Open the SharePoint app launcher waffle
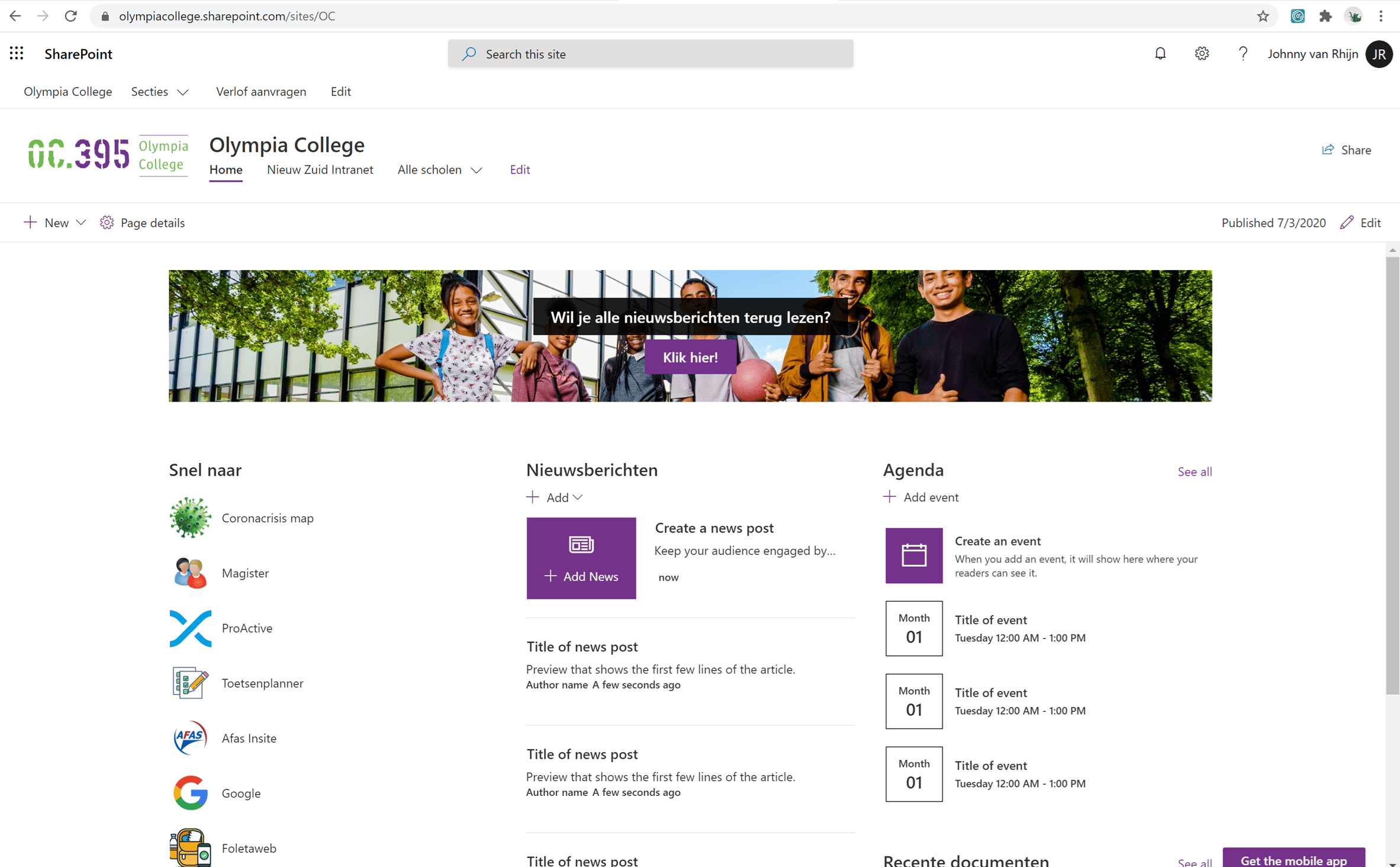Screen dimensions: 1400x867 [x=17, y=54]
